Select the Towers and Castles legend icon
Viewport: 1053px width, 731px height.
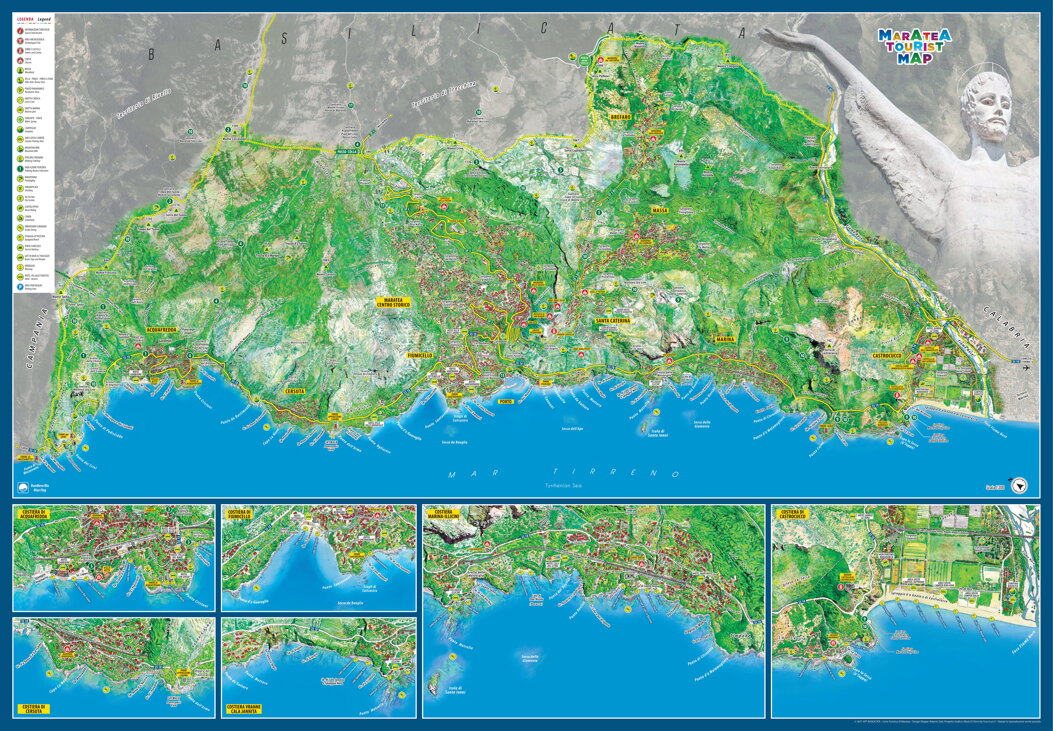[x=20, y=50]
